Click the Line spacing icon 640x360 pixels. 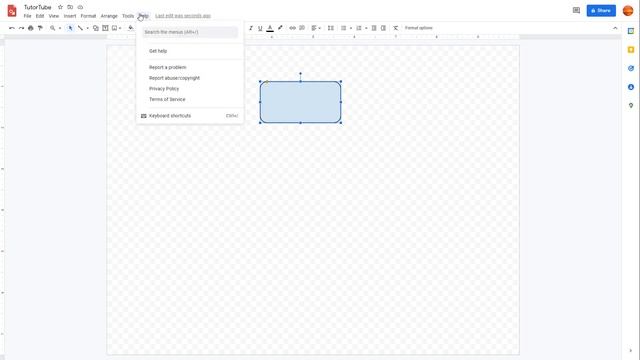pos(331,28)
